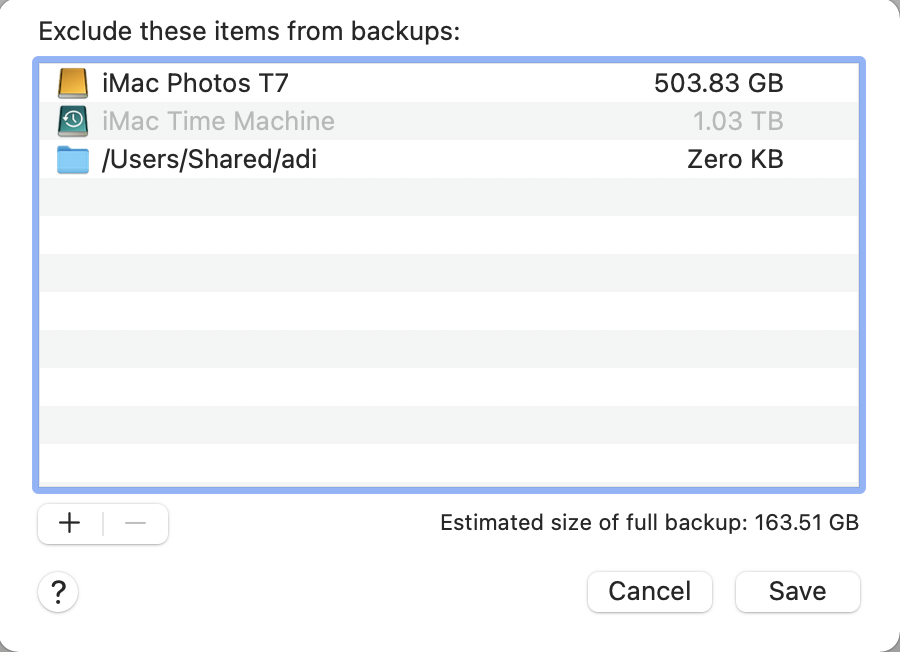Select the iMac Time Machine entry
Image resolution: width=900 pixels, height=652 pixels.
(449, 121)
